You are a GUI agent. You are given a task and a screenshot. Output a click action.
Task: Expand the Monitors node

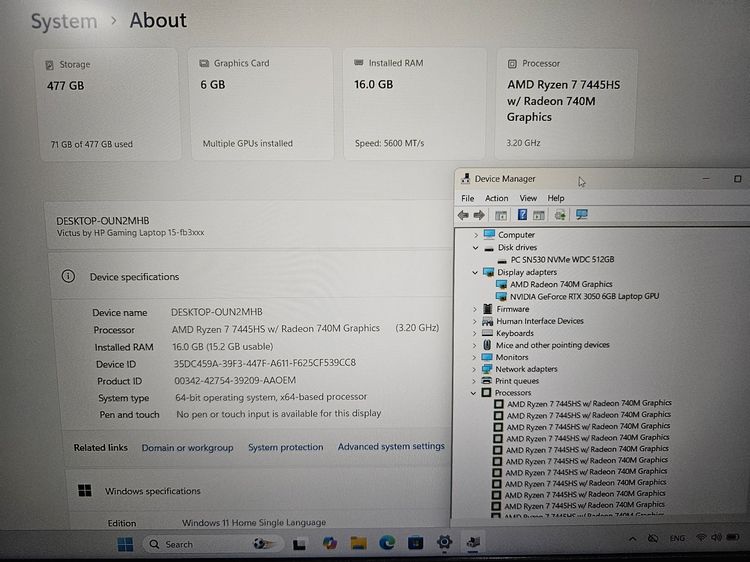click(x=474, y=357)
